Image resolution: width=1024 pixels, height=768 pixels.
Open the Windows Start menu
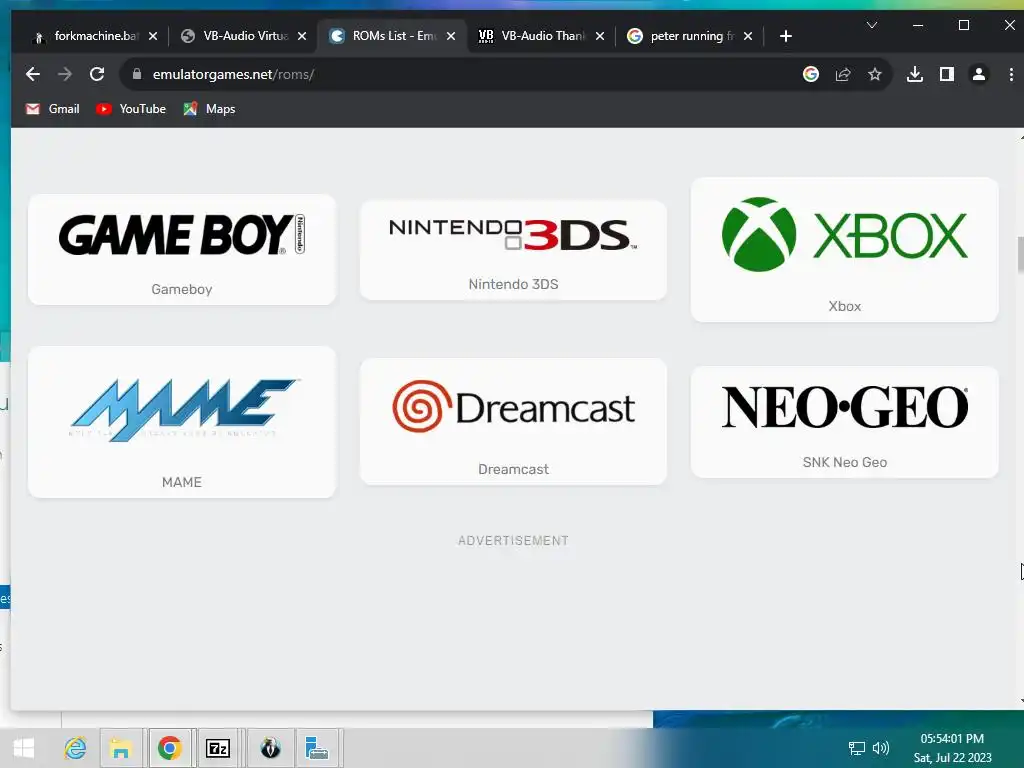point(24,748)
